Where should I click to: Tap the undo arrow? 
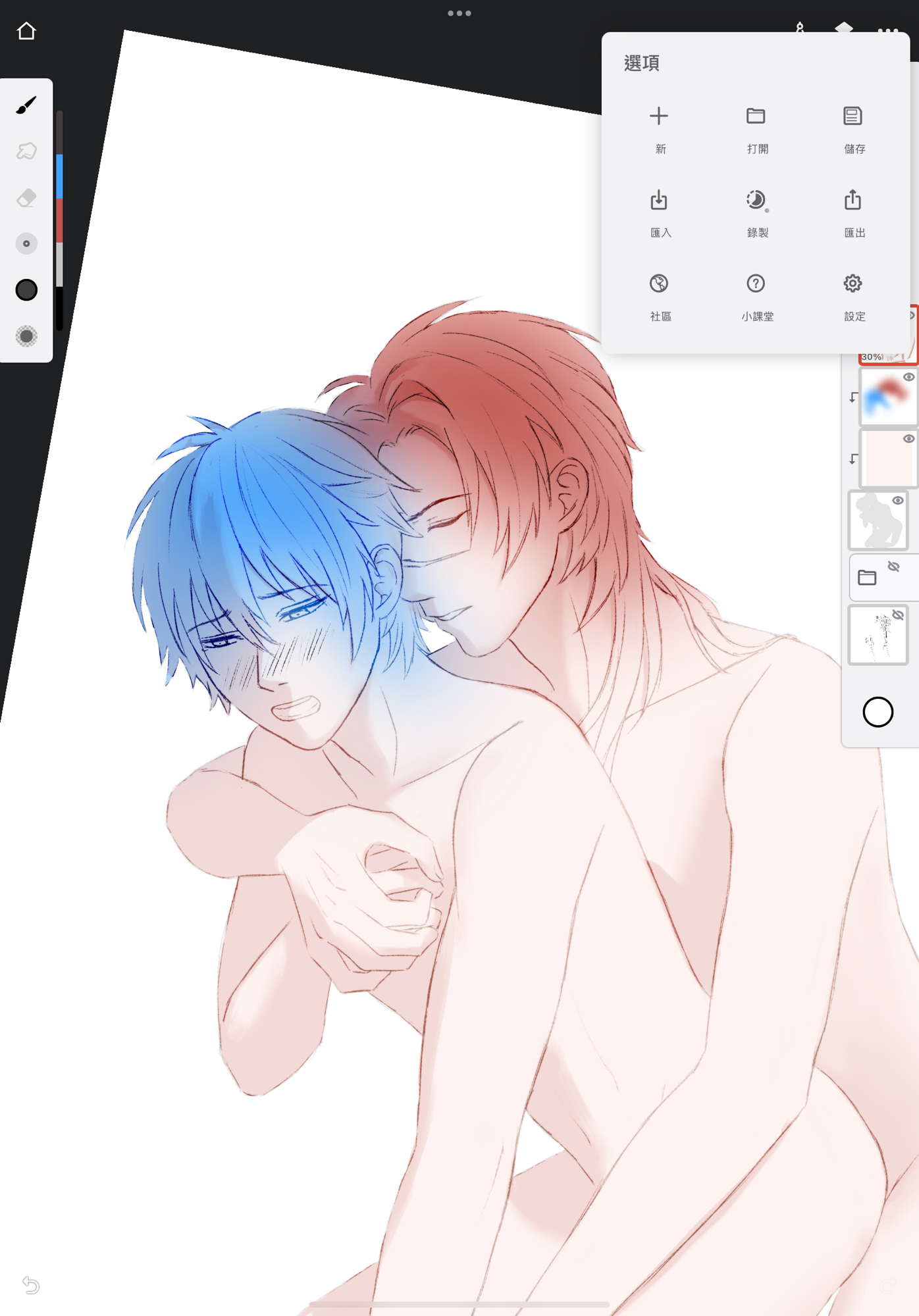(30, 1284)
